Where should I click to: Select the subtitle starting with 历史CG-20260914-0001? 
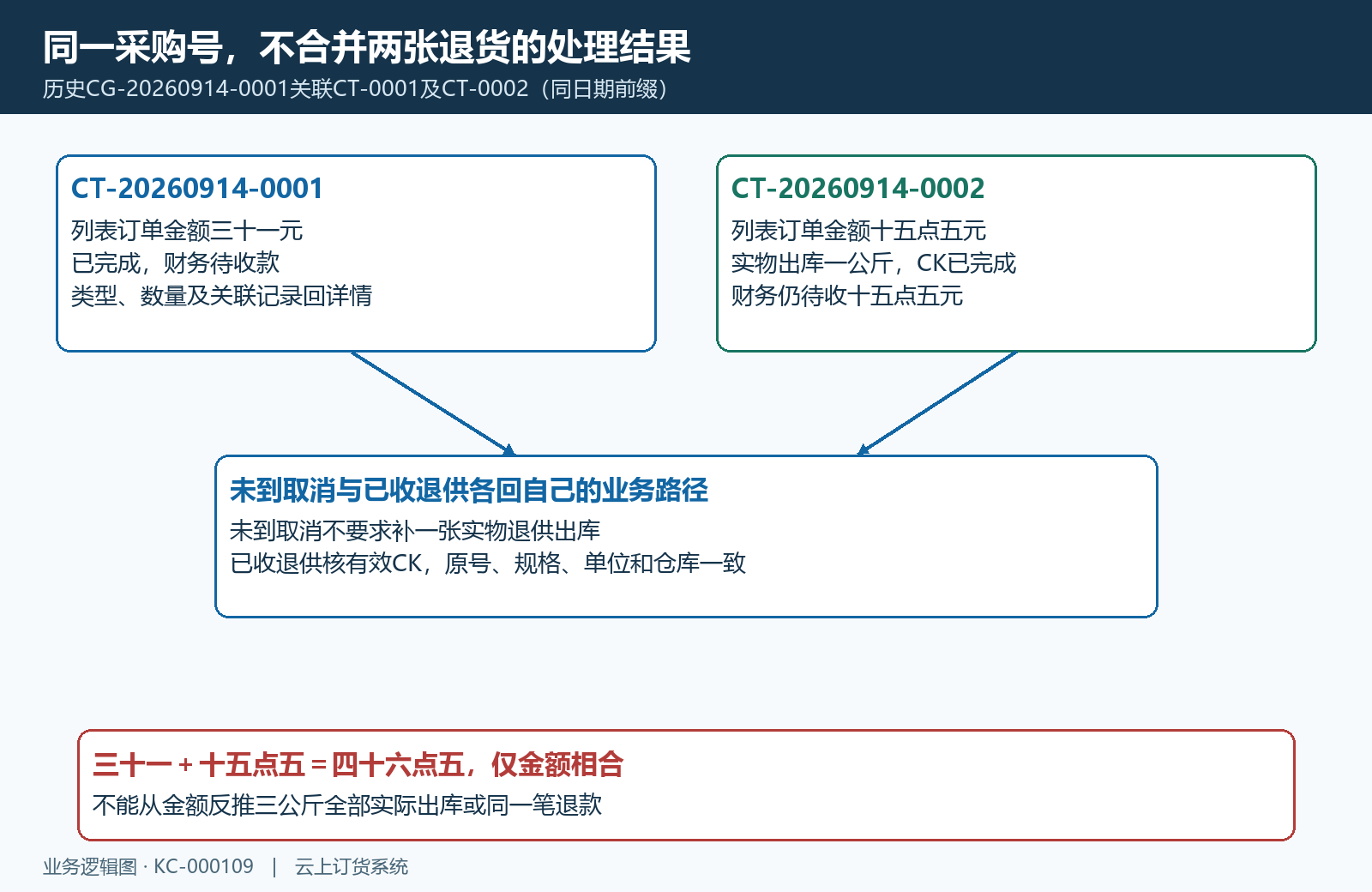355,89
